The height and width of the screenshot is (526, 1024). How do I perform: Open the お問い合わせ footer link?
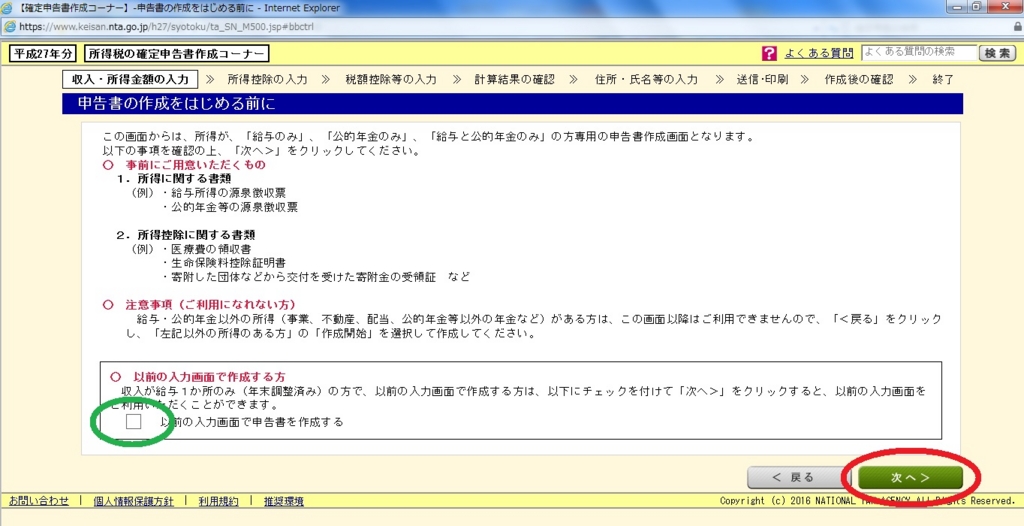tap(39, 501)
